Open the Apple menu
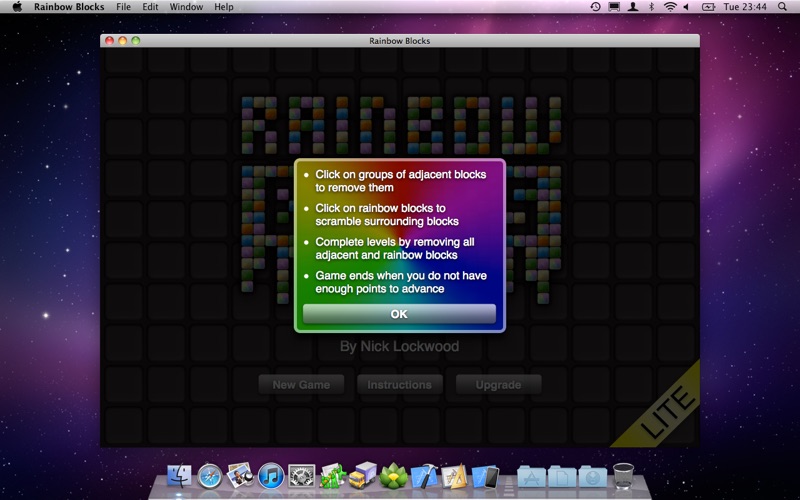This screenshot has width=800, height=500. [17, 7]
